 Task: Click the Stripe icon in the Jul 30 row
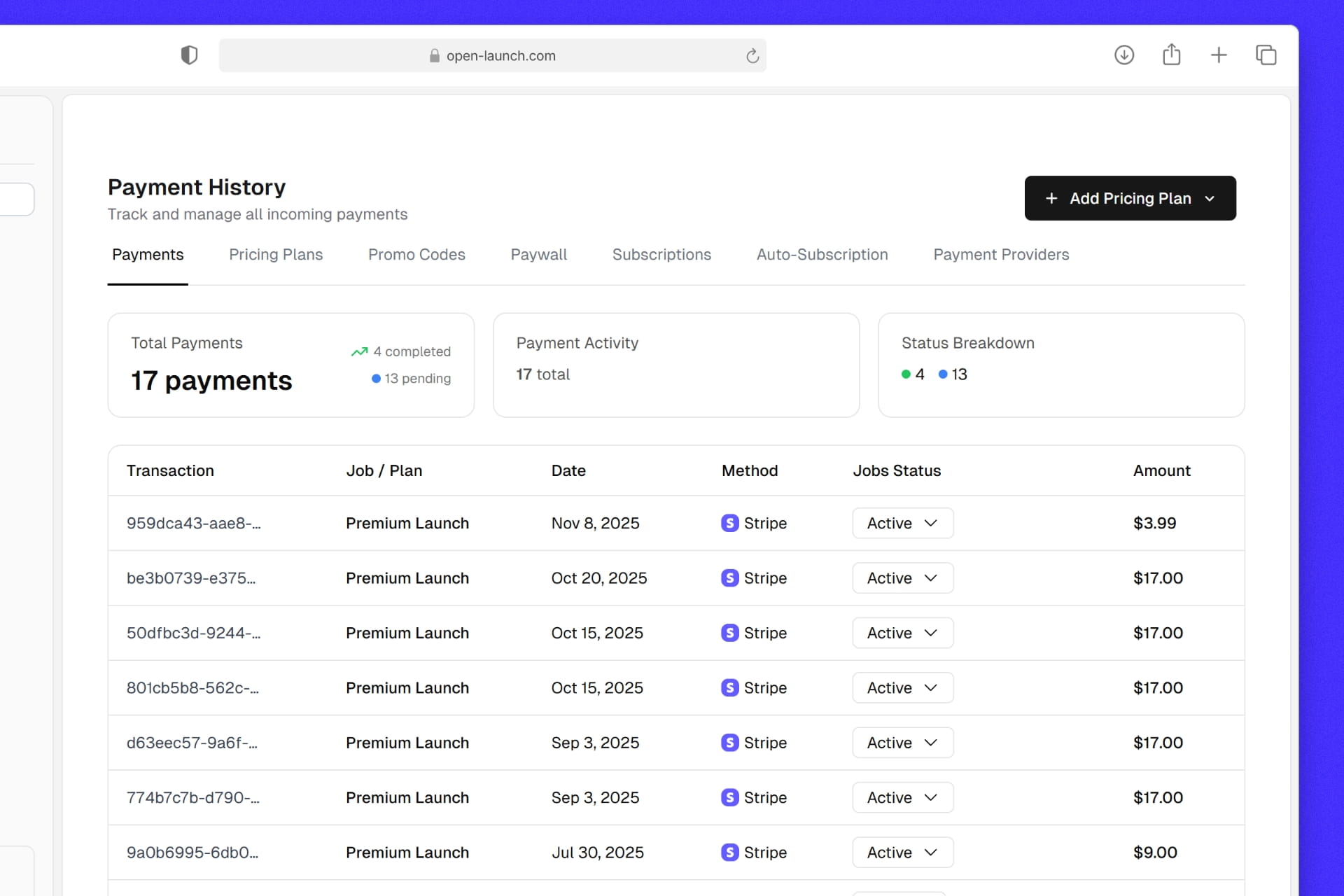pyautogui.click(x=729, y=852)
